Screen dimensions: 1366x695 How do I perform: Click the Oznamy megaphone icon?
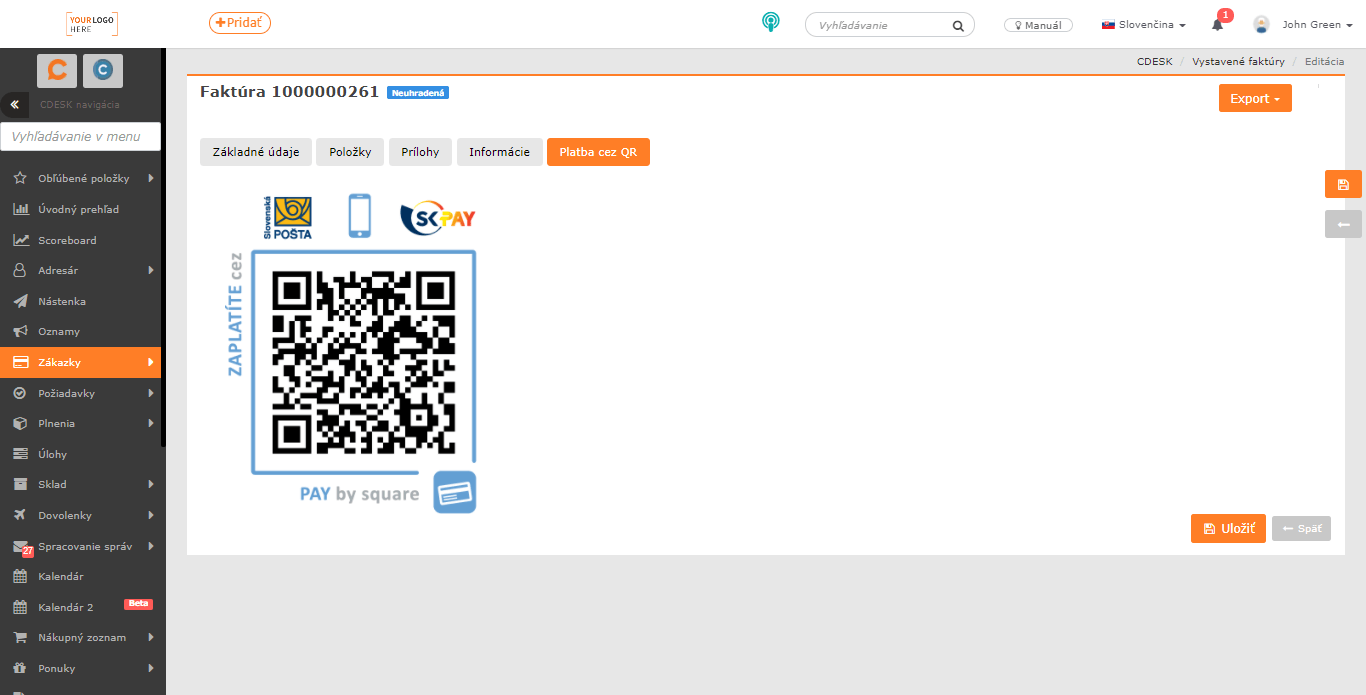pyautogui.click(x=20, y=331)
